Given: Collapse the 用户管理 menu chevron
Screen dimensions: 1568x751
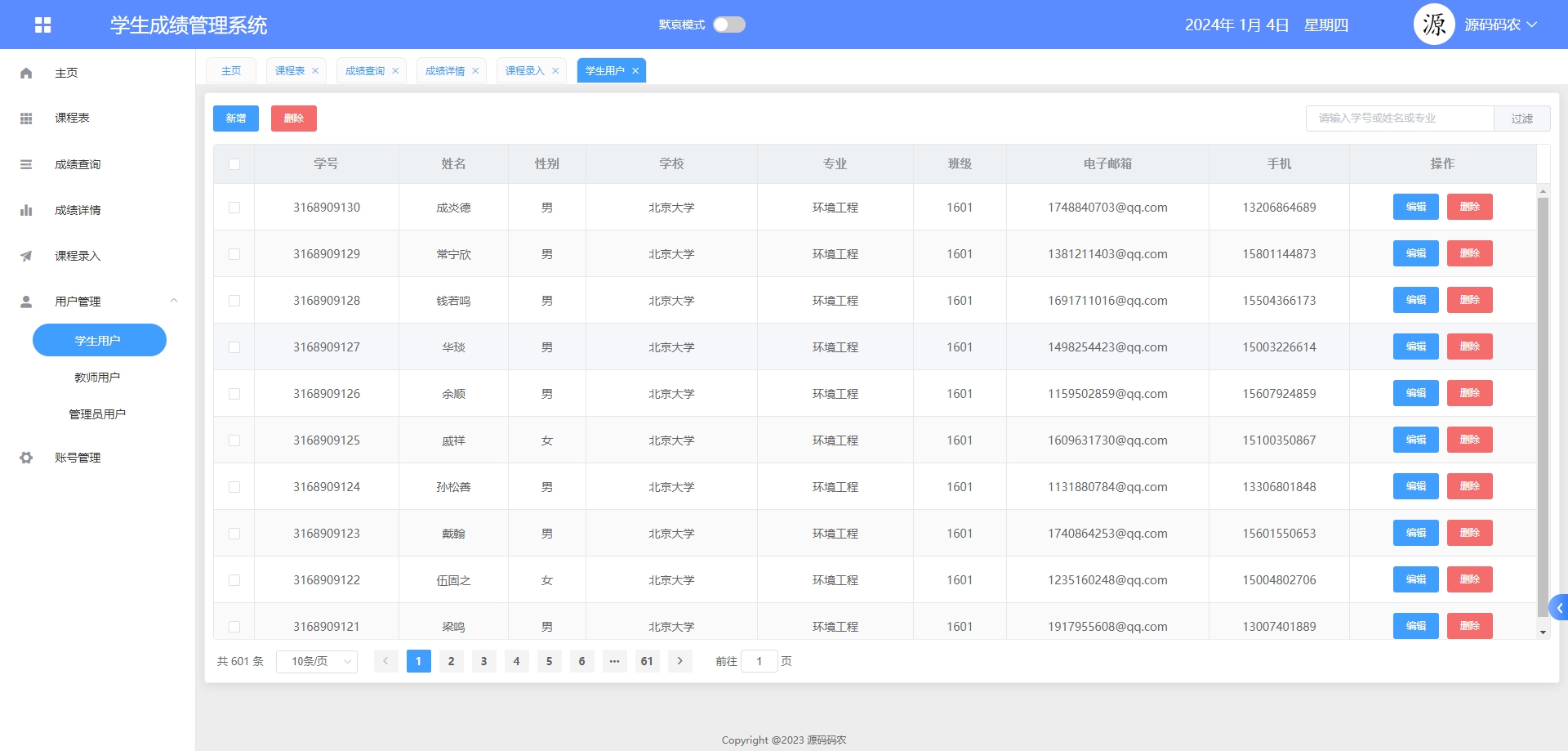Looking at the screenshot, I should 174,301.
